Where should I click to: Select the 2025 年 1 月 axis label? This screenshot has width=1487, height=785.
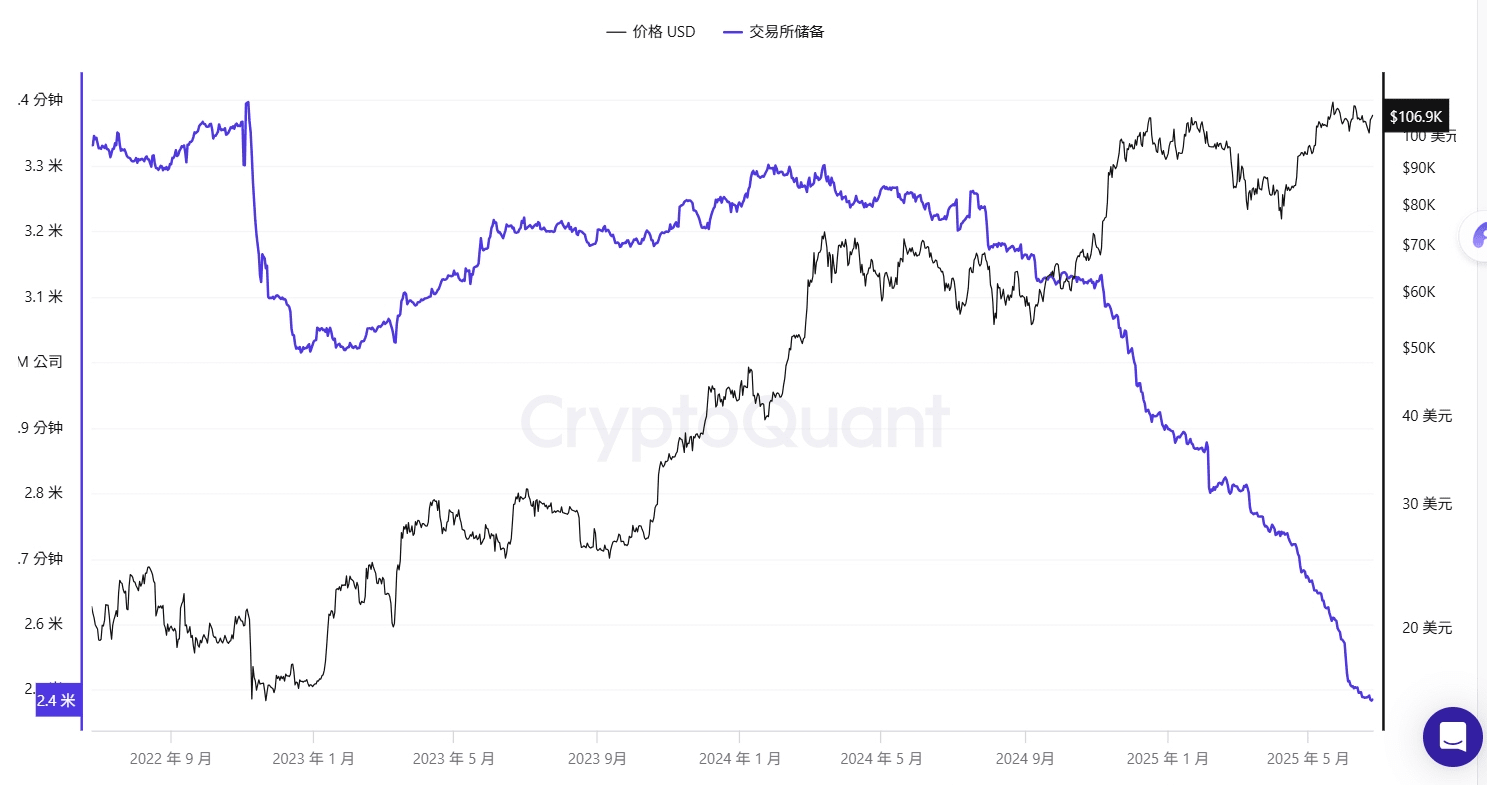click(1167, 758)
